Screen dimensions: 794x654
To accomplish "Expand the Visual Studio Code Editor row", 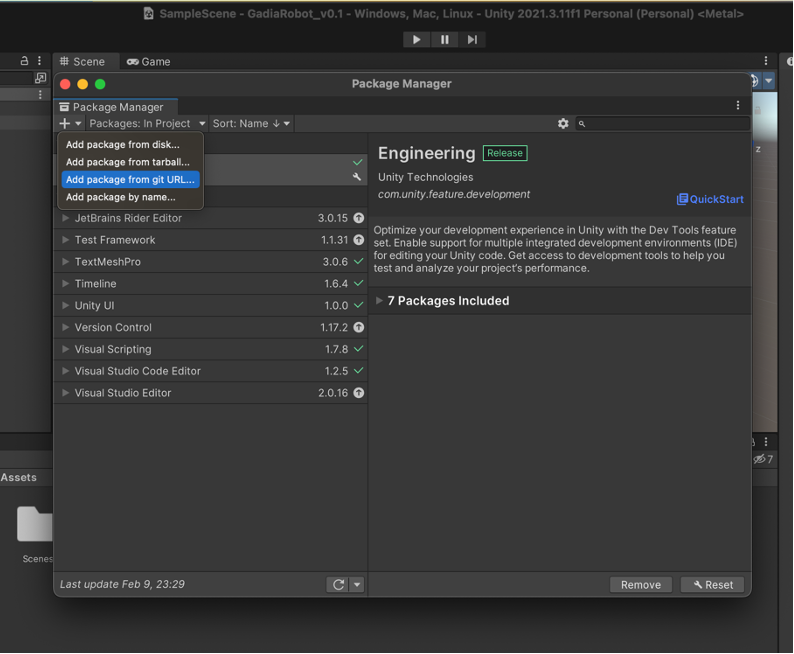I will [65, 371].
